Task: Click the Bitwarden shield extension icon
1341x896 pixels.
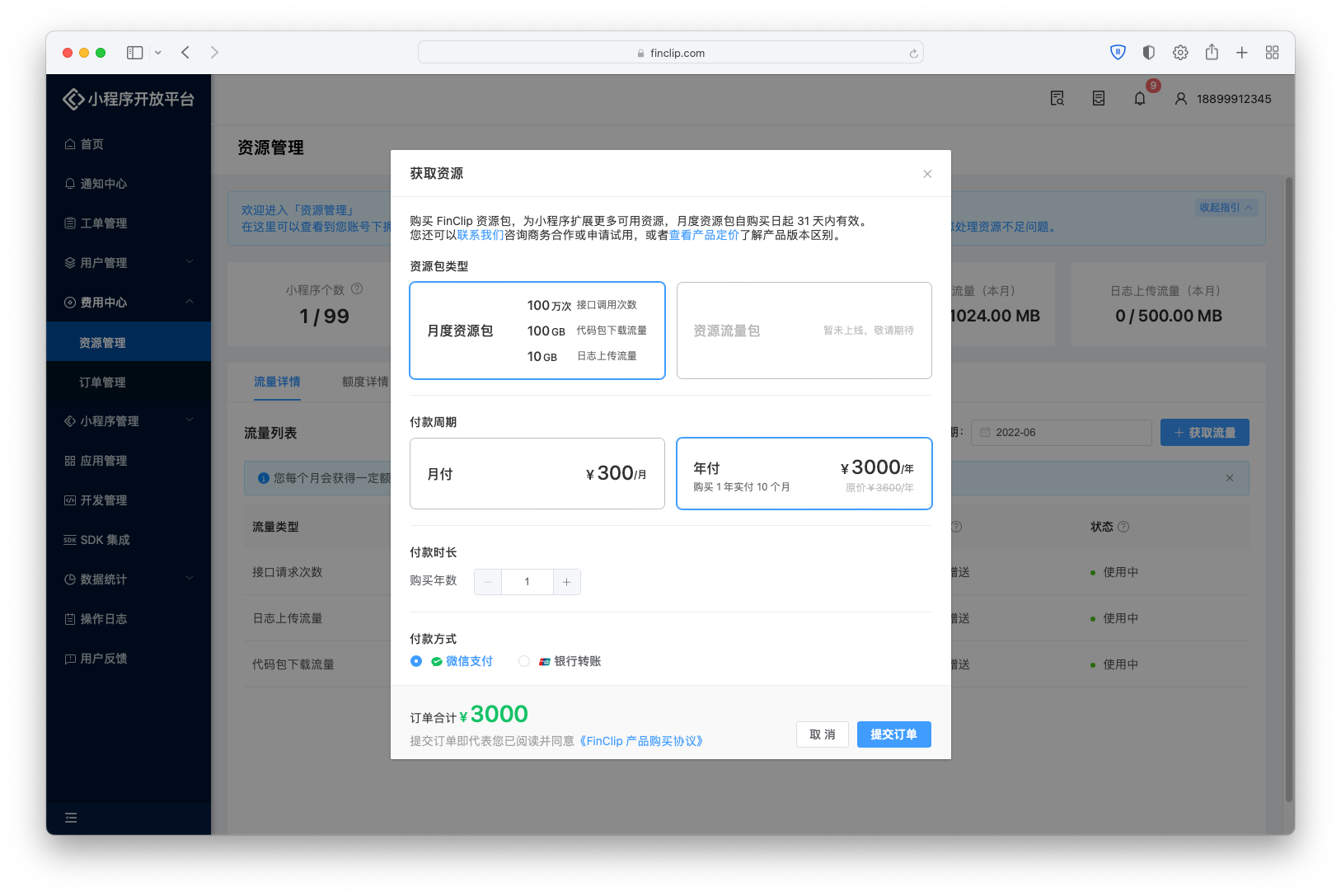Action: pyautogui.click(x=1118, y=53)
